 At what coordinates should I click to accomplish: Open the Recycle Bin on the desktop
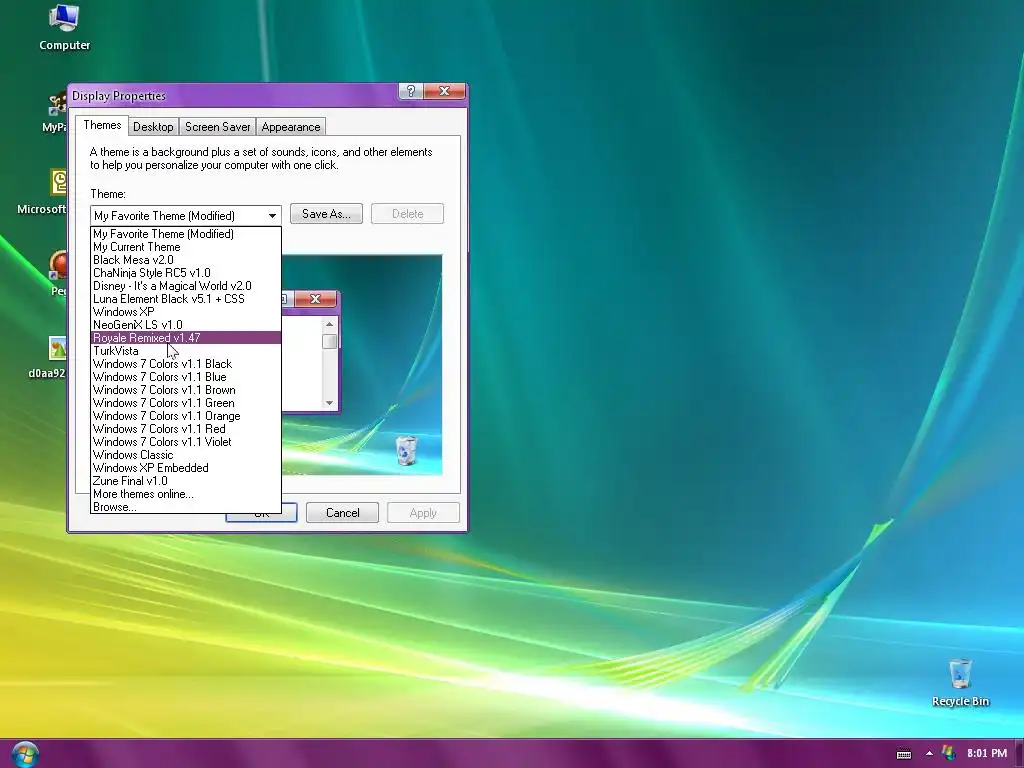tap(960, 682)
